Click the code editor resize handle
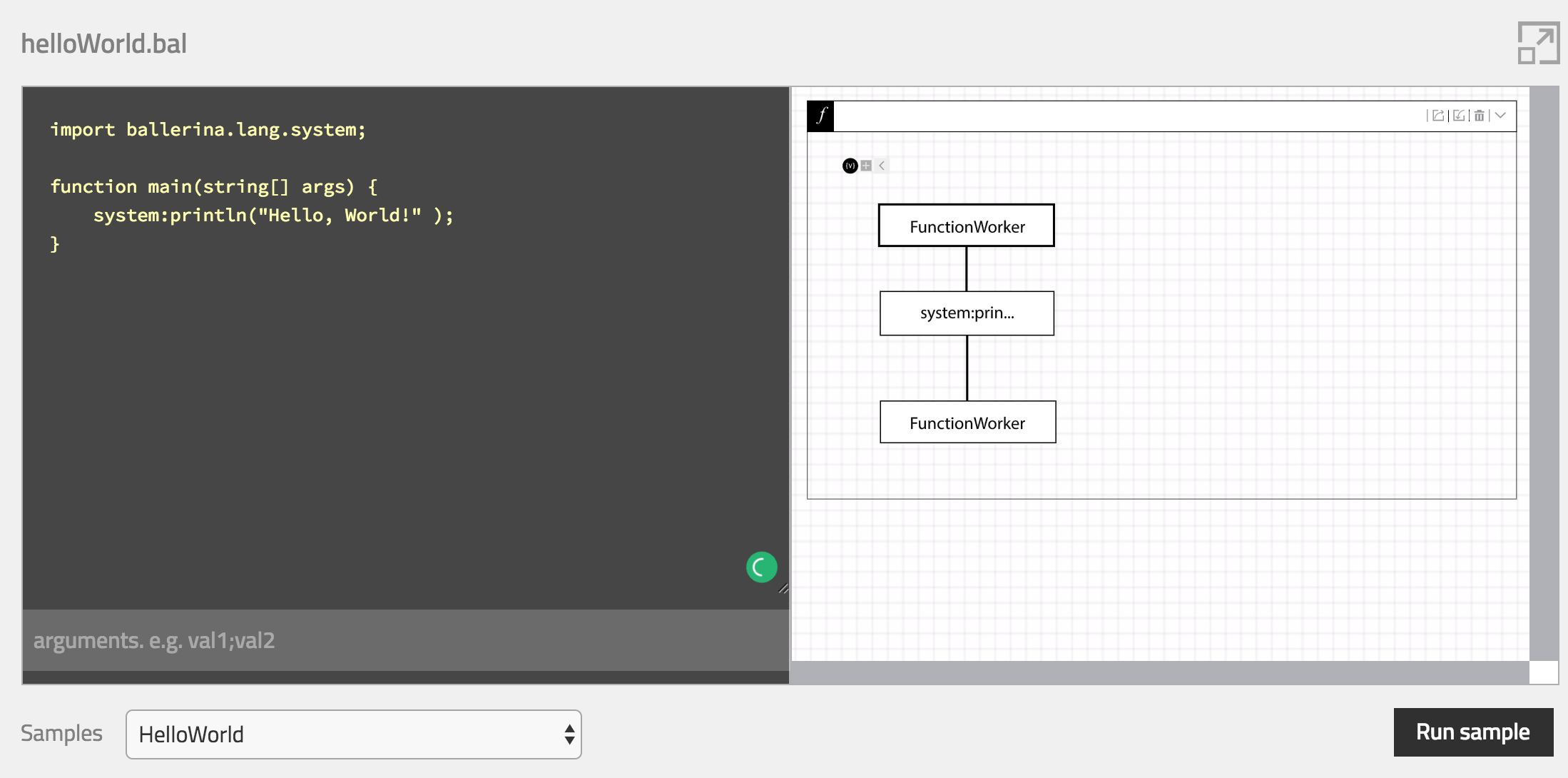Image resolution: width=1568 pixels, height=778 pixels. tap(783, 588)
